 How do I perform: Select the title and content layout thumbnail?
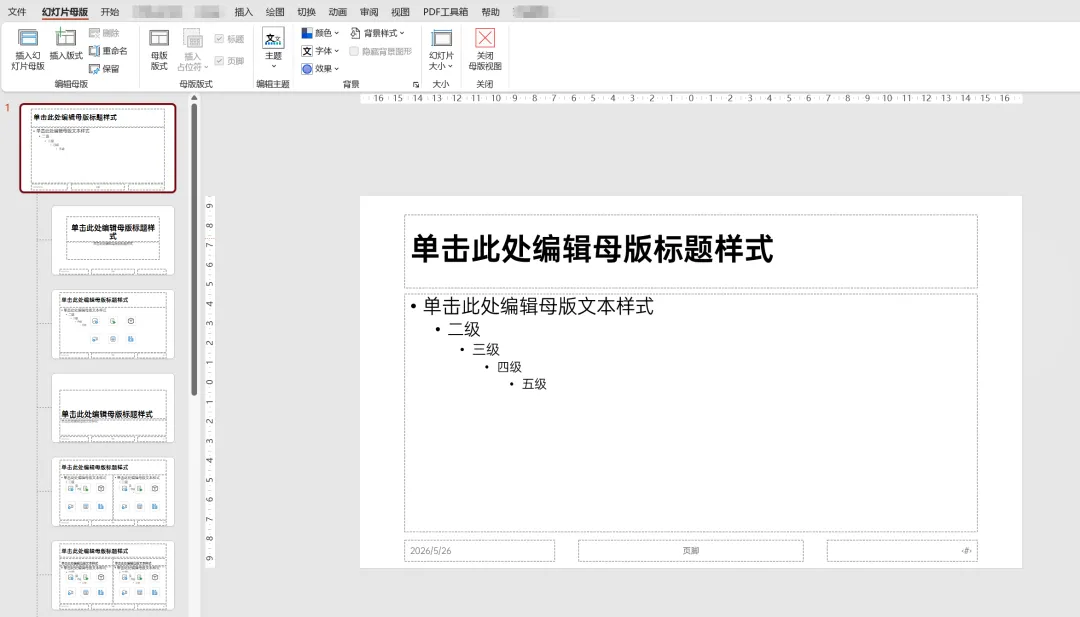113,324
